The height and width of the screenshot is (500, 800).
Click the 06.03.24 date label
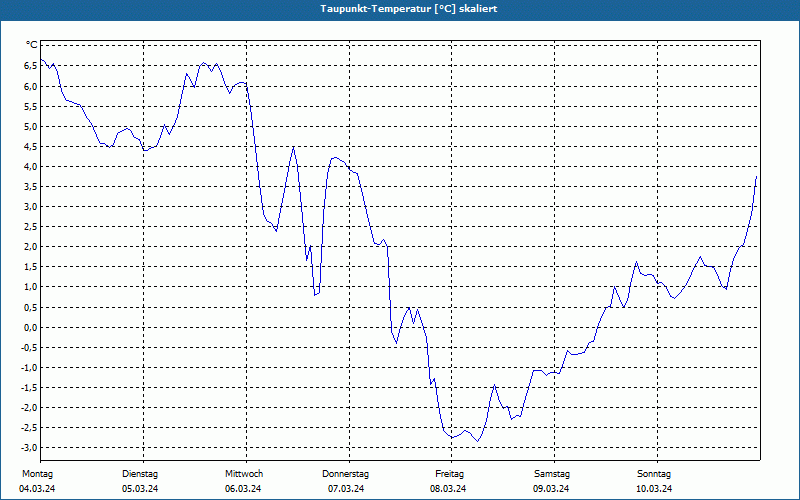pyautogui.click(x=243, y=489)
